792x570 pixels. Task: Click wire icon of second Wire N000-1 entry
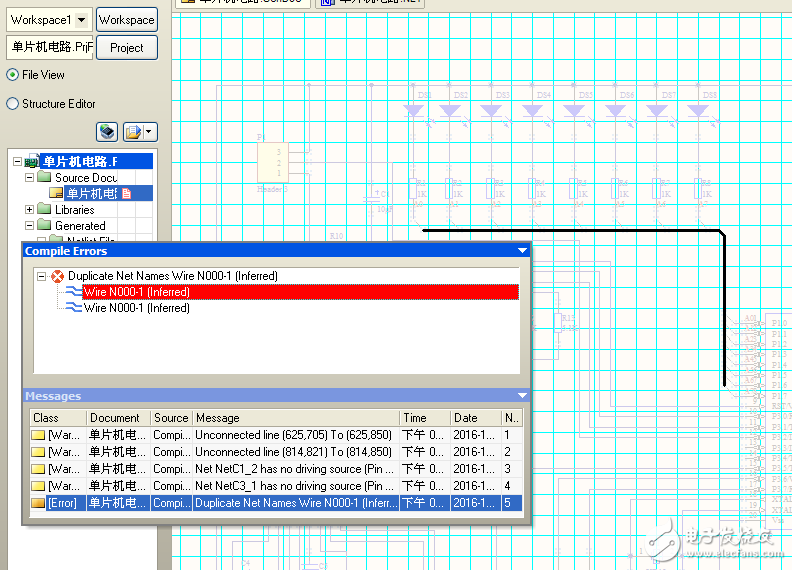(74, 307)
